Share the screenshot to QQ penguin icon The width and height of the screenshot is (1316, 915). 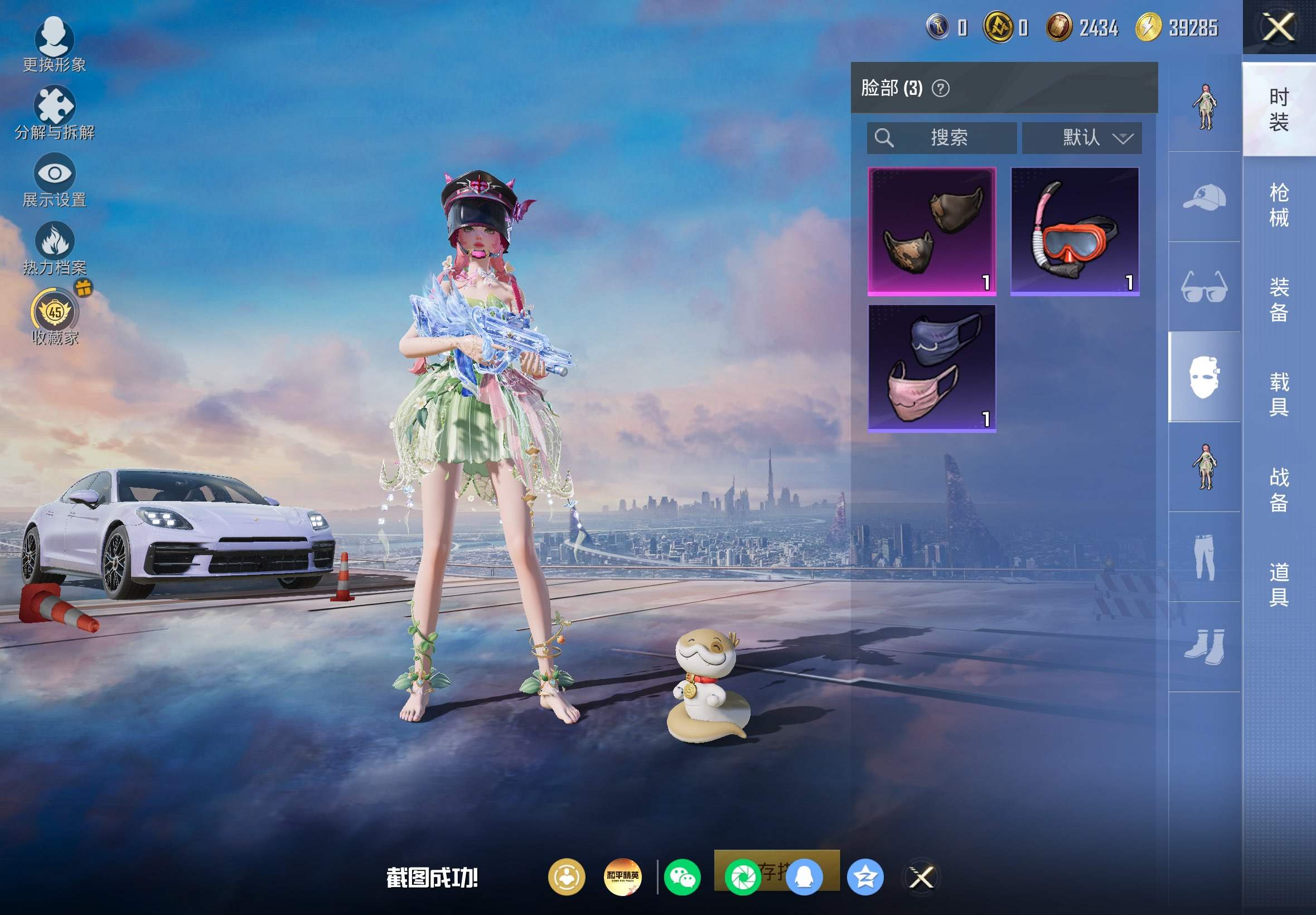tap(805, 877)
